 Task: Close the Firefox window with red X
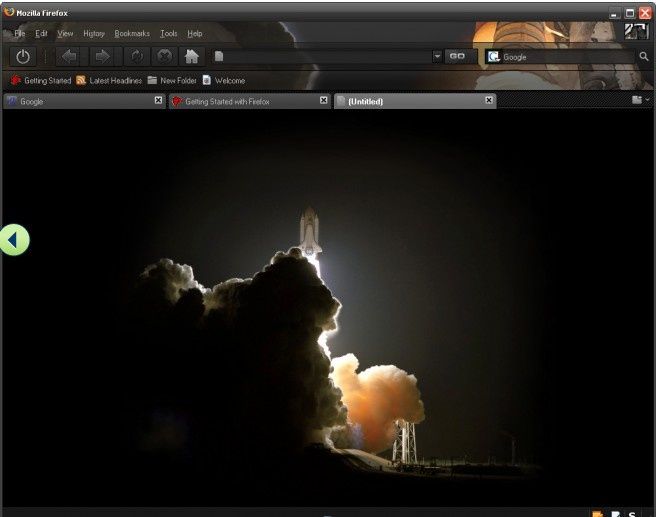tap(645, 13)
